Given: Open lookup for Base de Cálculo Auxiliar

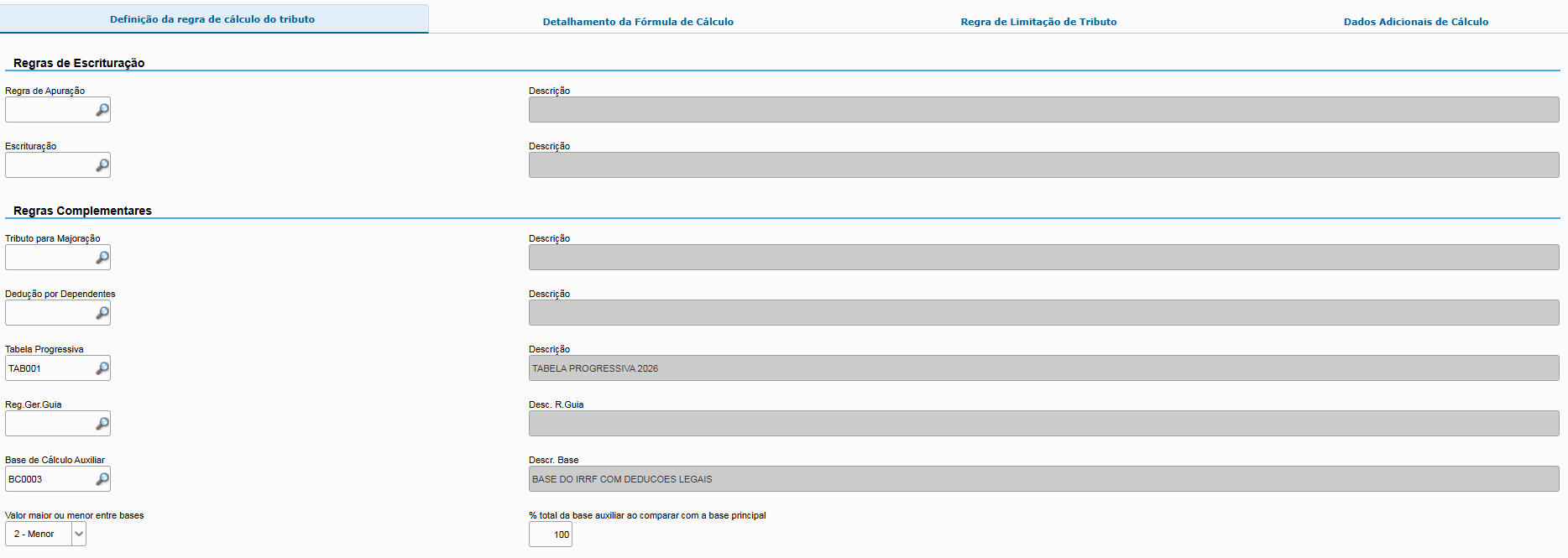Looking at the screenshot, I should [102, 479].
